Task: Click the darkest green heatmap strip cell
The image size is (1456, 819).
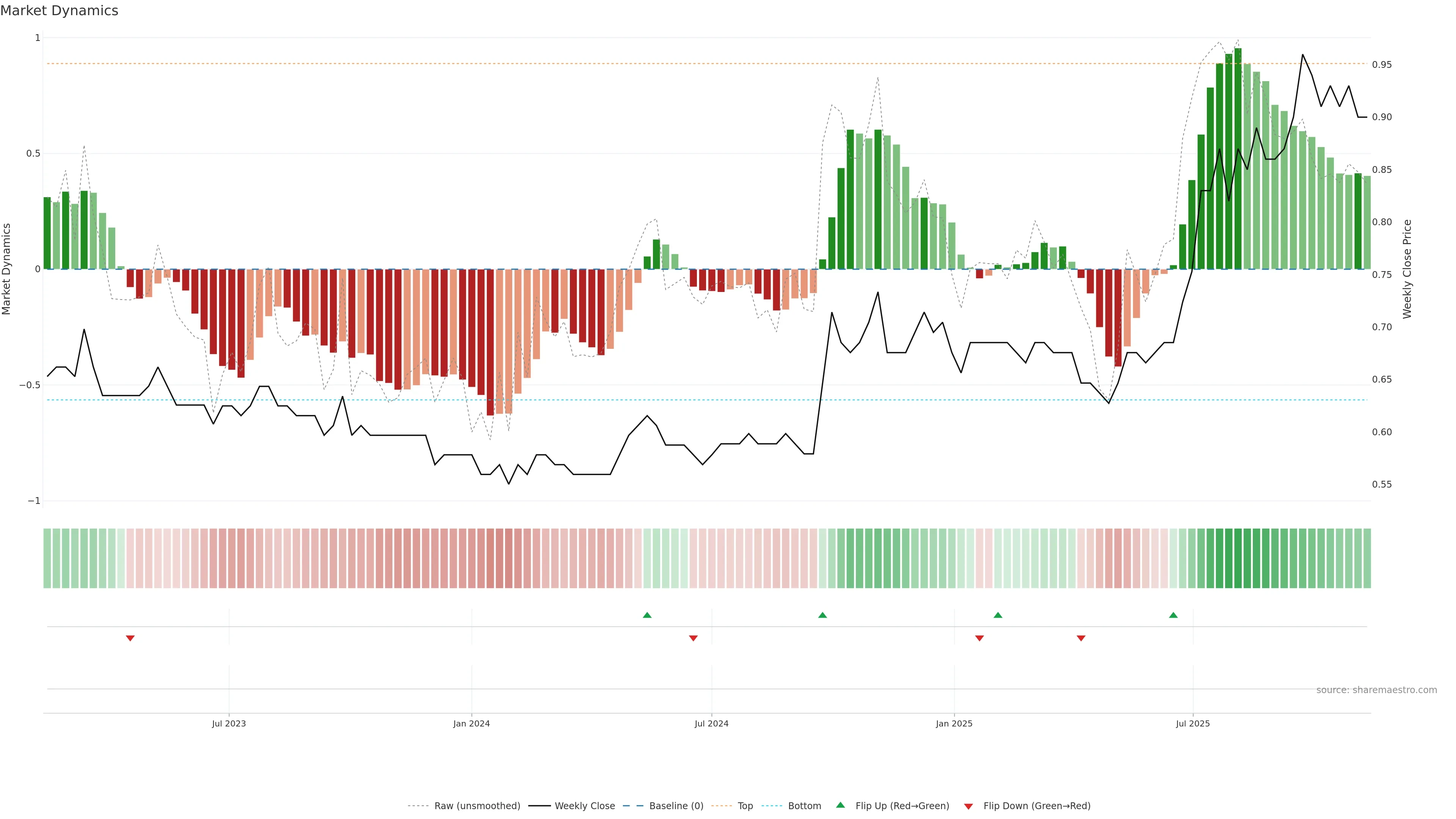Action: tap(1238, 558)
